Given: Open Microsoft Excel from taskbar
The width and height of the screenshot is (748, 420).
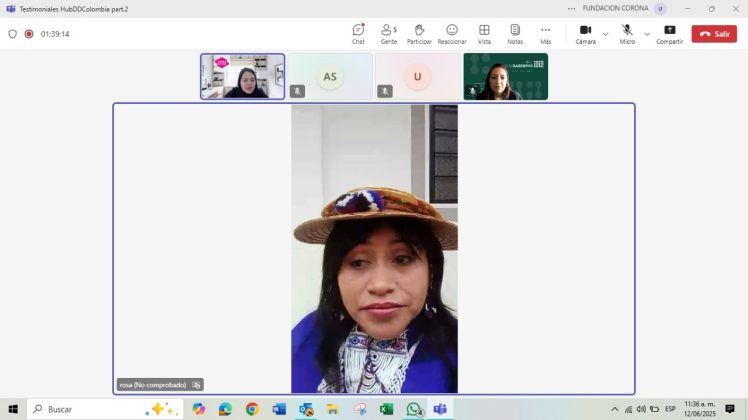Looking at the screenshot, I should (x=386, y=409).
